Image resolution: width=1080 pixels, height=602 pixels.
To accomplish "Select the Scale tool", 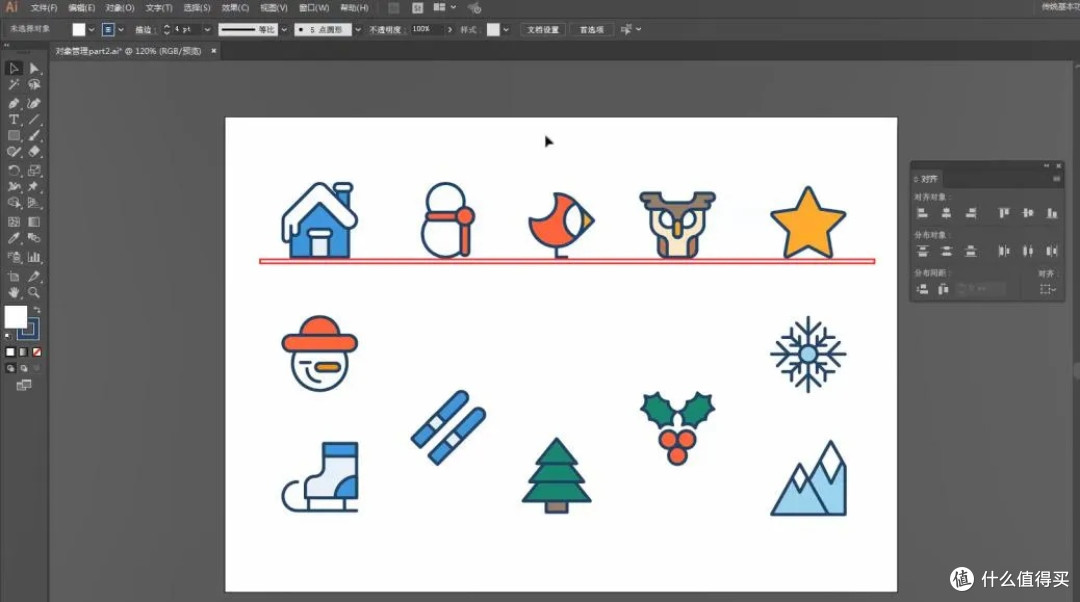I will tap(34, 170).
